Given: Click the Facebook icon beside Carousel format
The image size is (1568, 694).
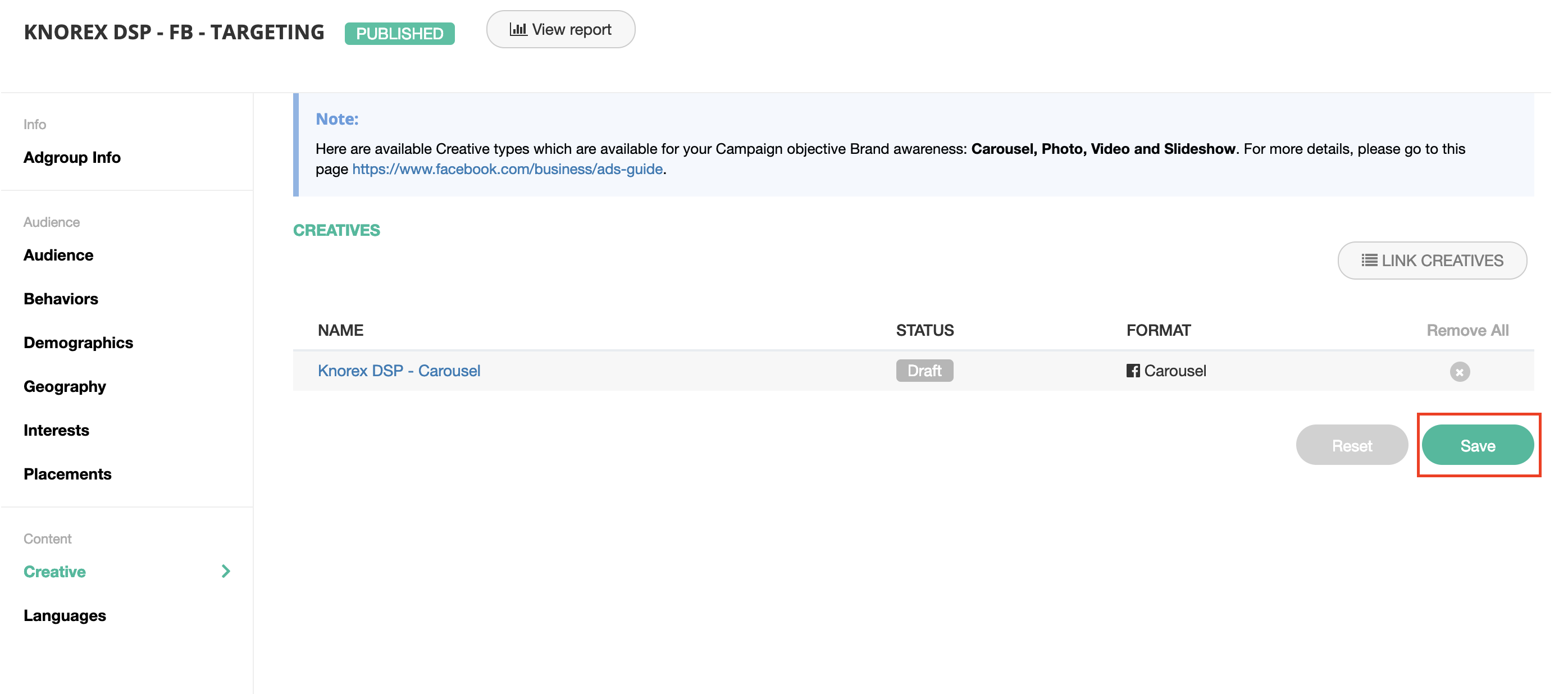Looking at the screenshot, I should tap(1132, 371).
